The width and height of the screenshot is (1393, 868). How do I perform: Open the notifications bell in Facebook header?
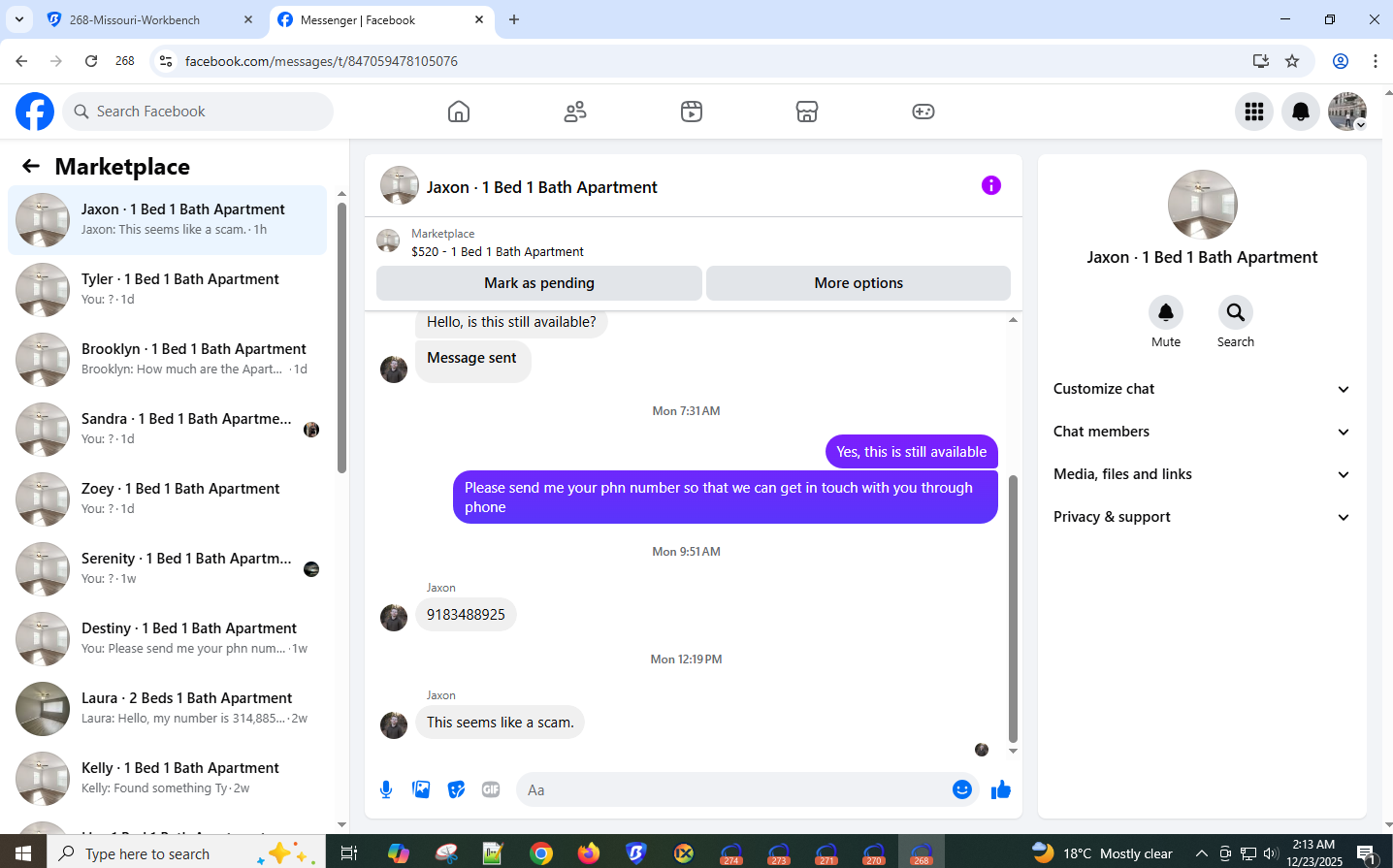click(1301, 112)
